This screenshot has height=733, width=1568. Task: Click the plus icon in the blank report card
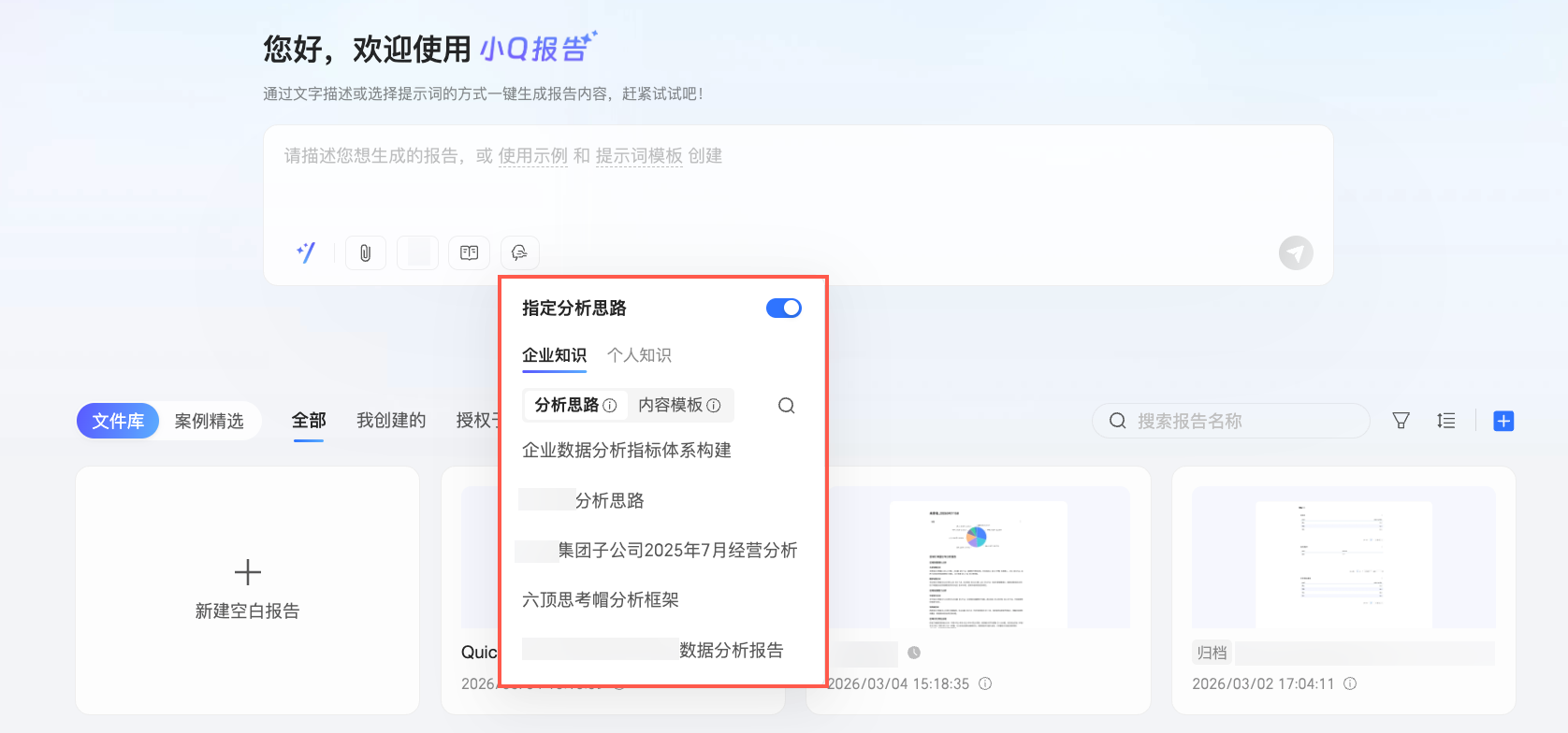click(x=248, y=572)
